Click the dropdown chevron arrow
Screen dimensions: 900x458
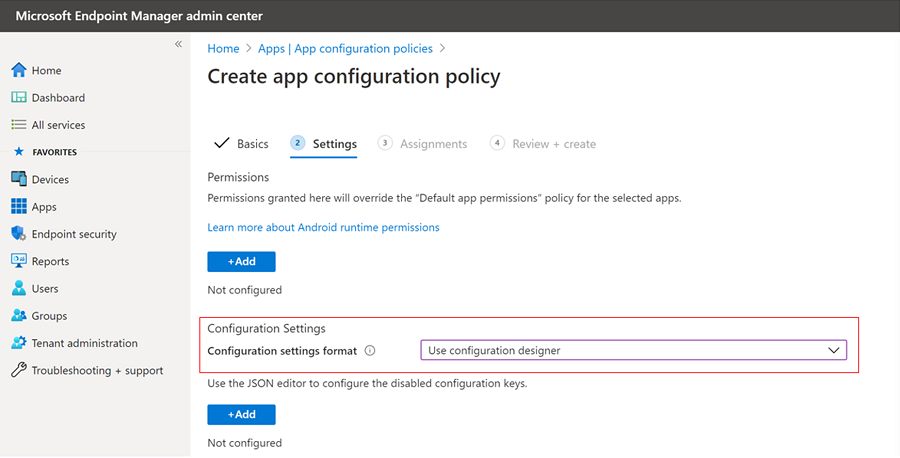pos(833,350)
